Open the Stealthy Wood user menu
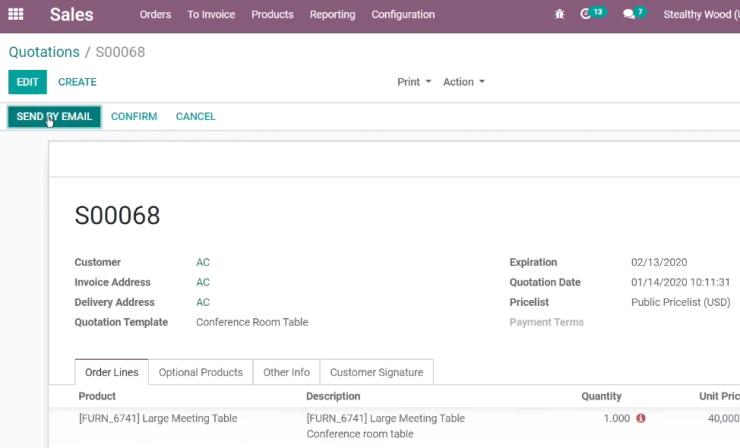 point(701,15)
